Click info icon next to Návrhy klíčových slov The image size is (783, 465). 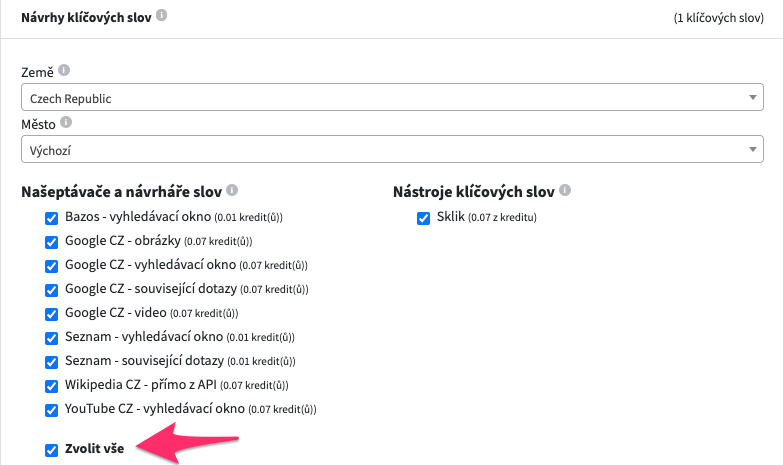click(x=161, y=15)
